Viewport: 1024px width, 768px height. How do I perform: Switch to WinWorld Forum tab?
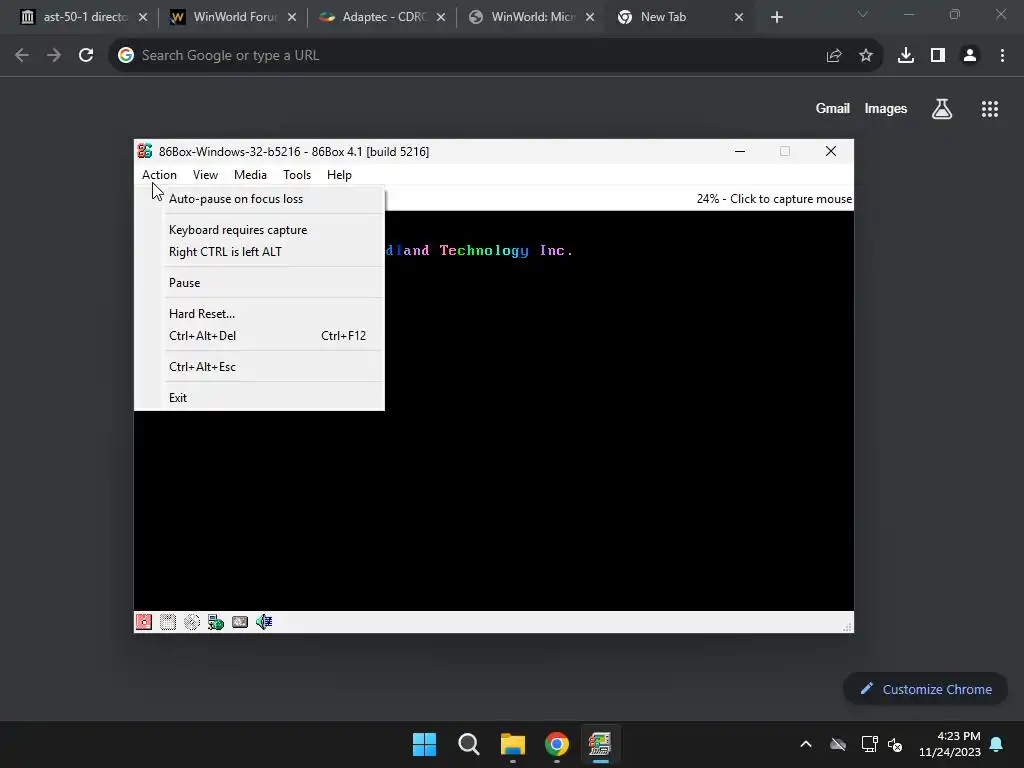[232, 17]
